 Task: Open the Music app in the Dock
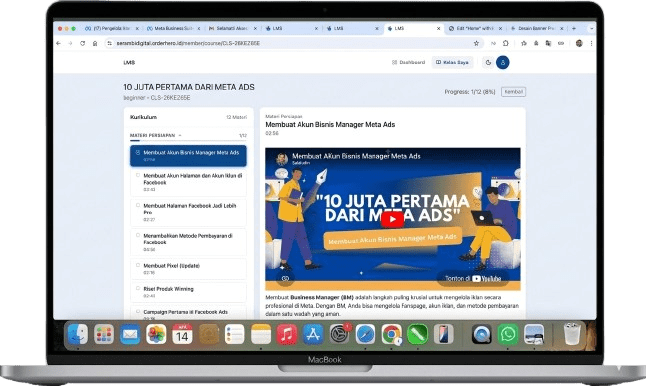pyautogui.click(x=287, y=334)
